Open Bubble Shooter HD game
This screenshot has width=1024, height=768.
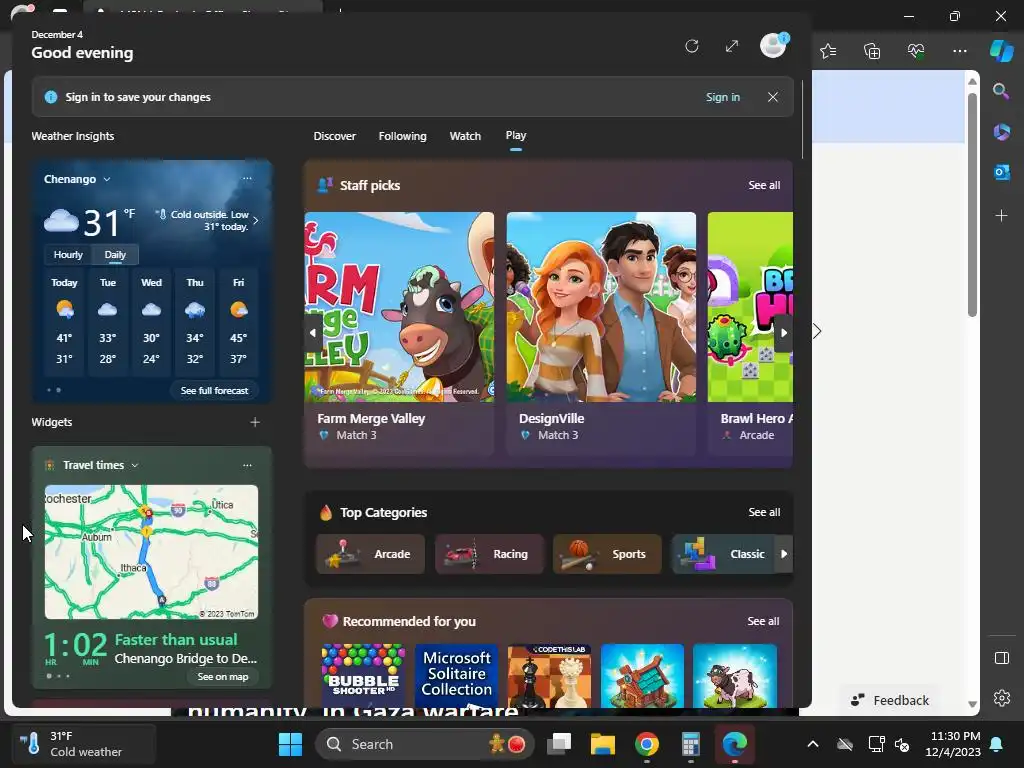pyautogui.click(x=363, y=675)
